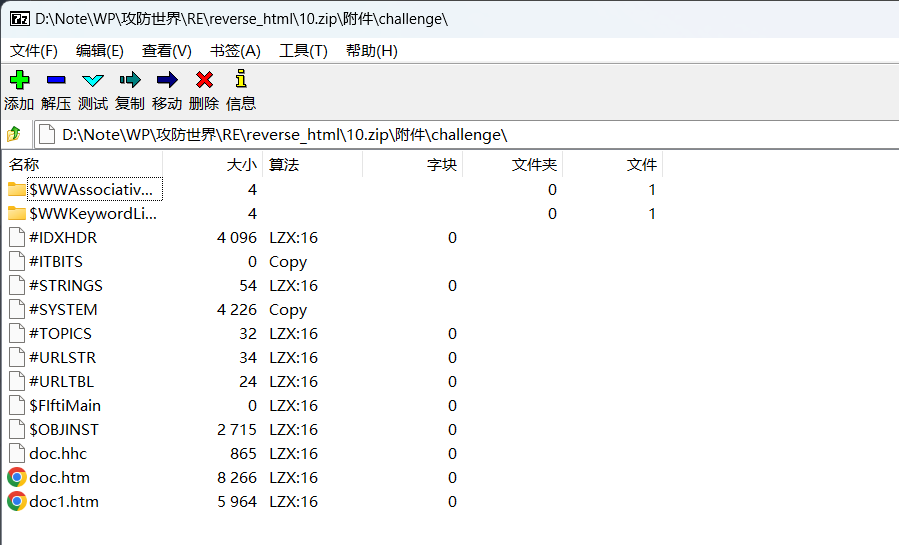899x545 pixels.
Task: Click the Info (信息) yellow i icon
Action: [241, 79]
